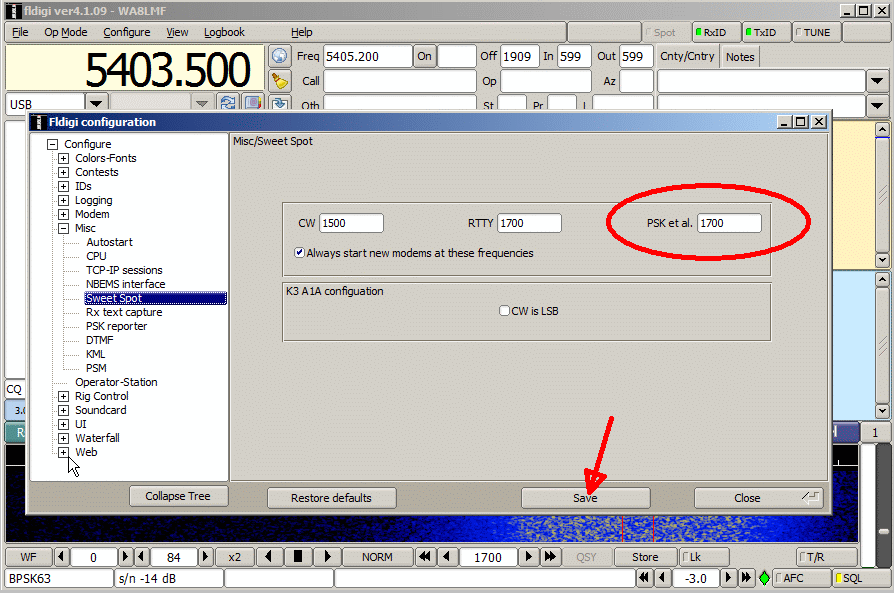Click left arrow beside waterfall value 84
Screen dimensions: 894x593
click(x=141, y=557)
